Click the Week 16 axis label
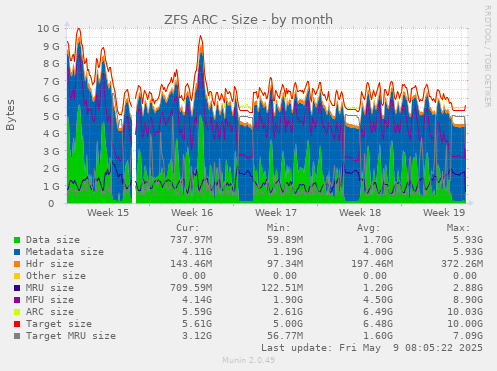Image resolution: width=497 pixels, height=371 pixels. pos(192,213)
